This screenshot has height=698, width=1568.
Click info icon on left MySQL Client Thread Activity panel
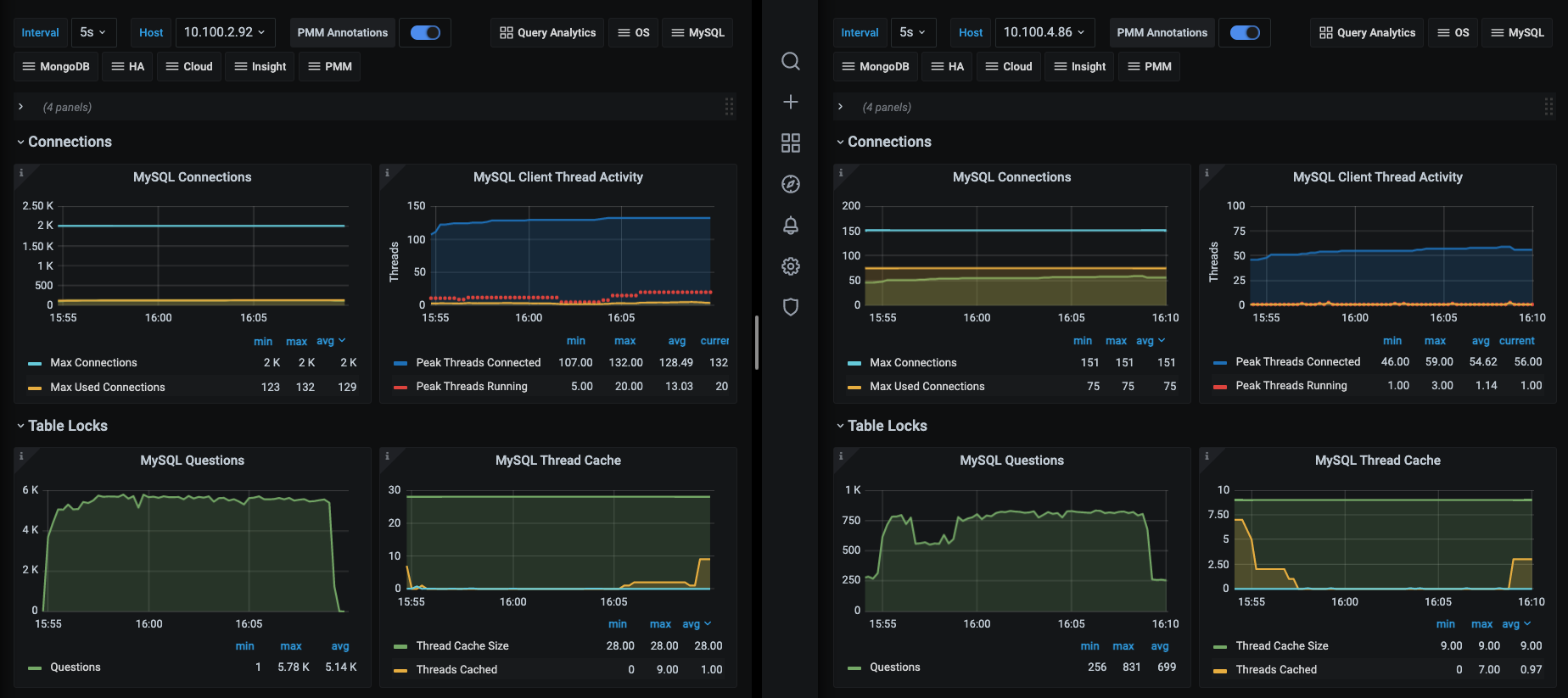click(x=387, y=172)
